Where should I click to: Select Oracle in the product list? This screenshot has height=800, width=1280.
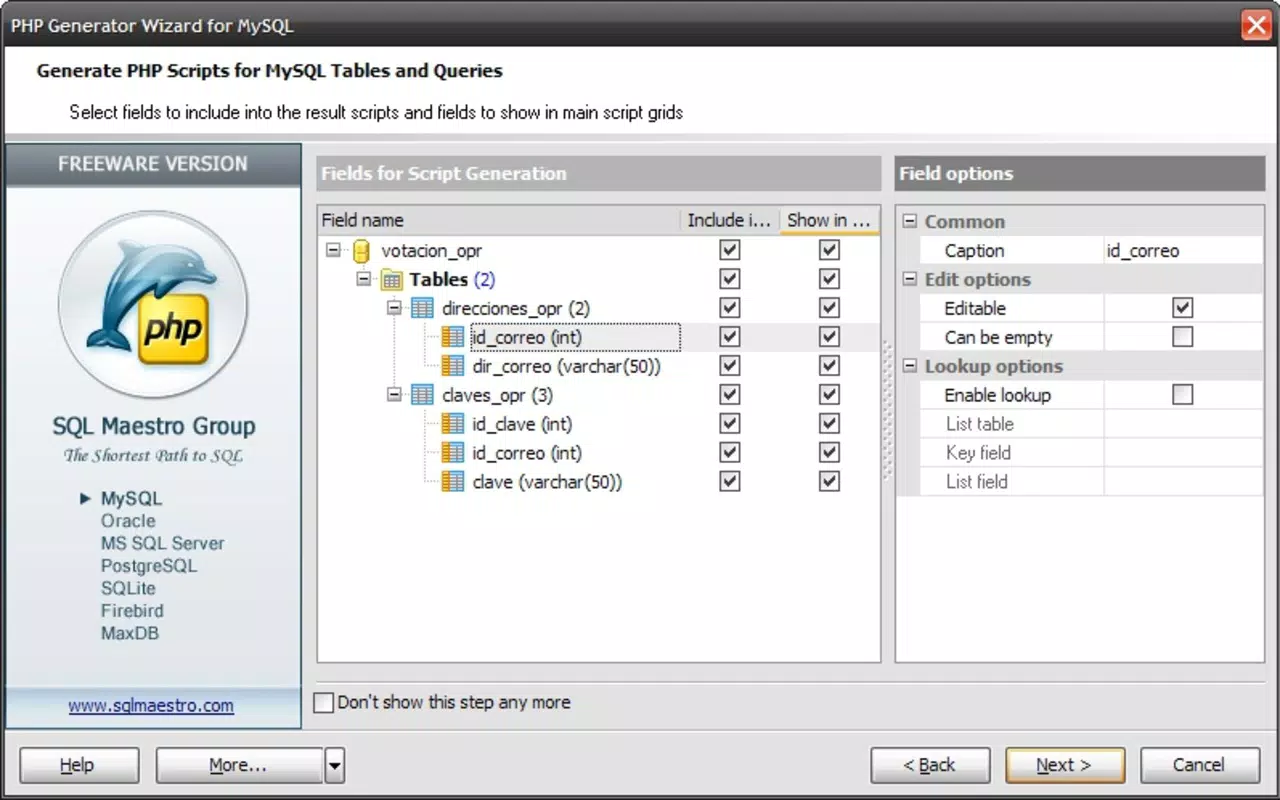tap(128, 521)
